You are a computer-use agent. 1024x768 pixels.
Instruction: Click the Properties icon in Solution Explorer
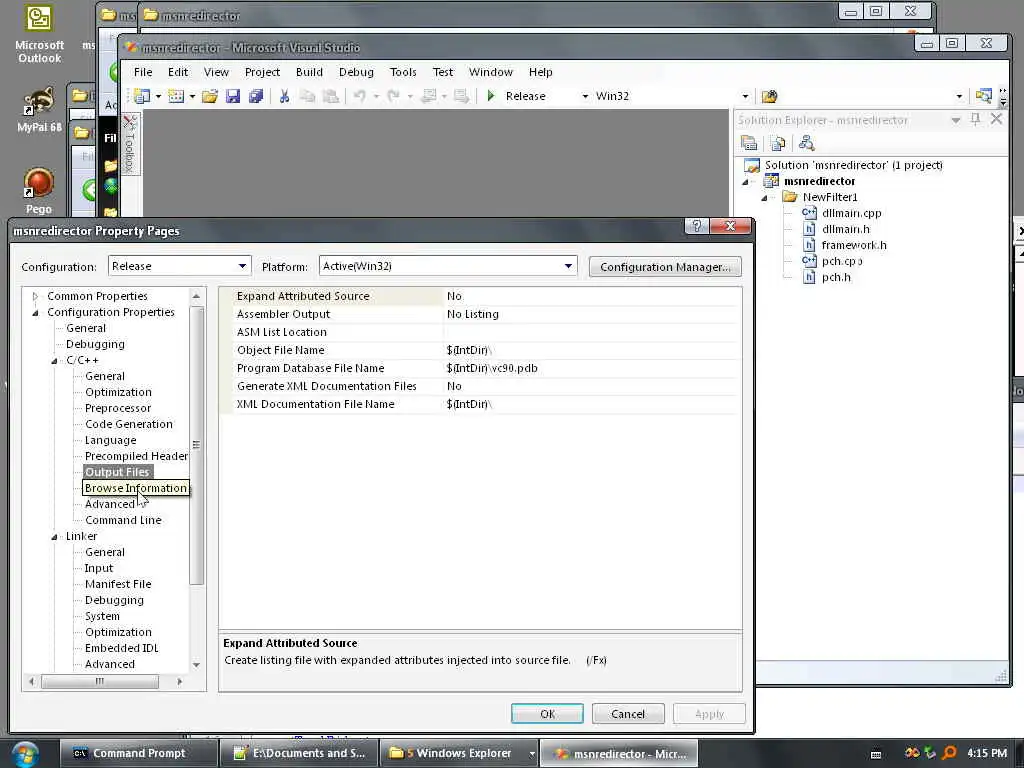tap(749, 143)
